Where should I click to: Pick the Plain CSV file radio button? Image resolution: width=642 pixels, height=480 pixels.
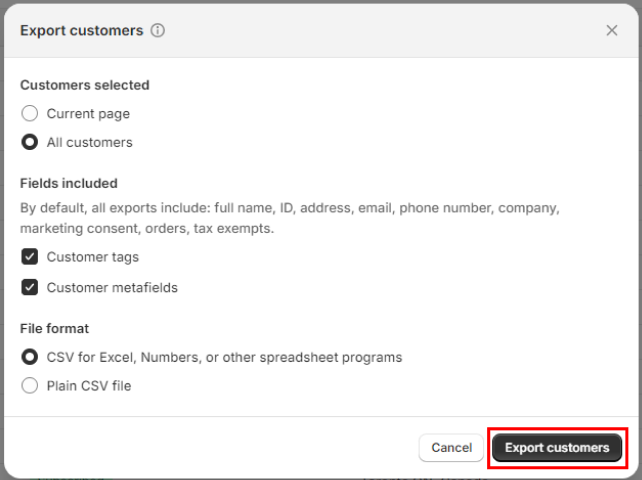pyautogui.click(x=30, y=386)
